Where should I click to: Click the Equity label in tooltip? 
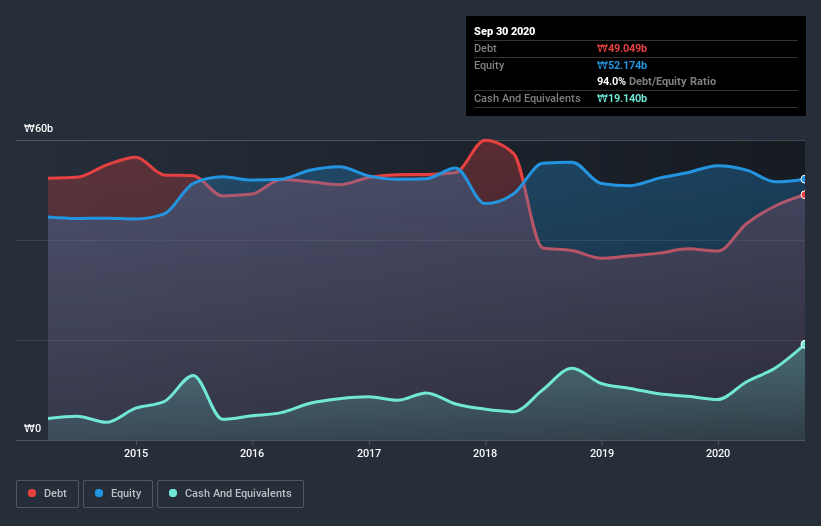click(489, 65)
